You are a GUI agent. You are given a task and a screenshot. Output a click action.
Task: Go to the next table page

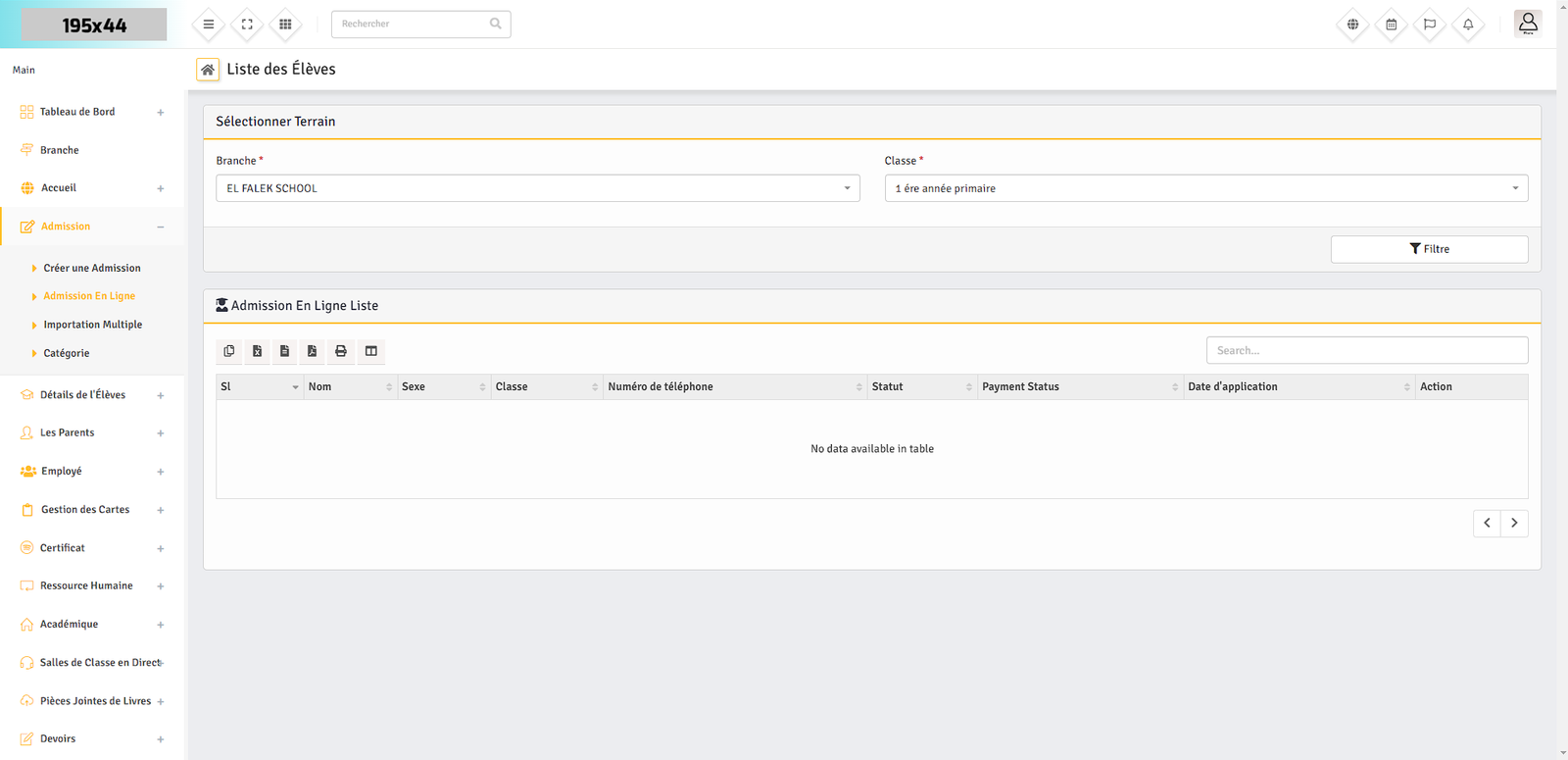[1514, 524]
